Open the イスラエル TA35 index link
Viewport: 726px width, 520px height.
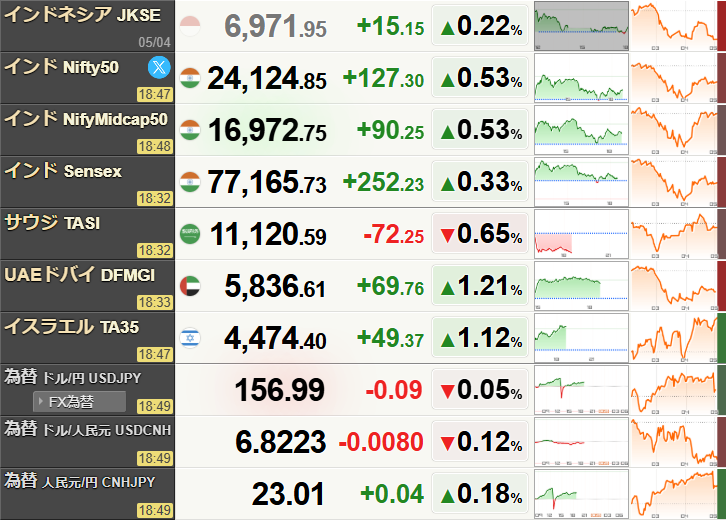click(x=71, y=327)
